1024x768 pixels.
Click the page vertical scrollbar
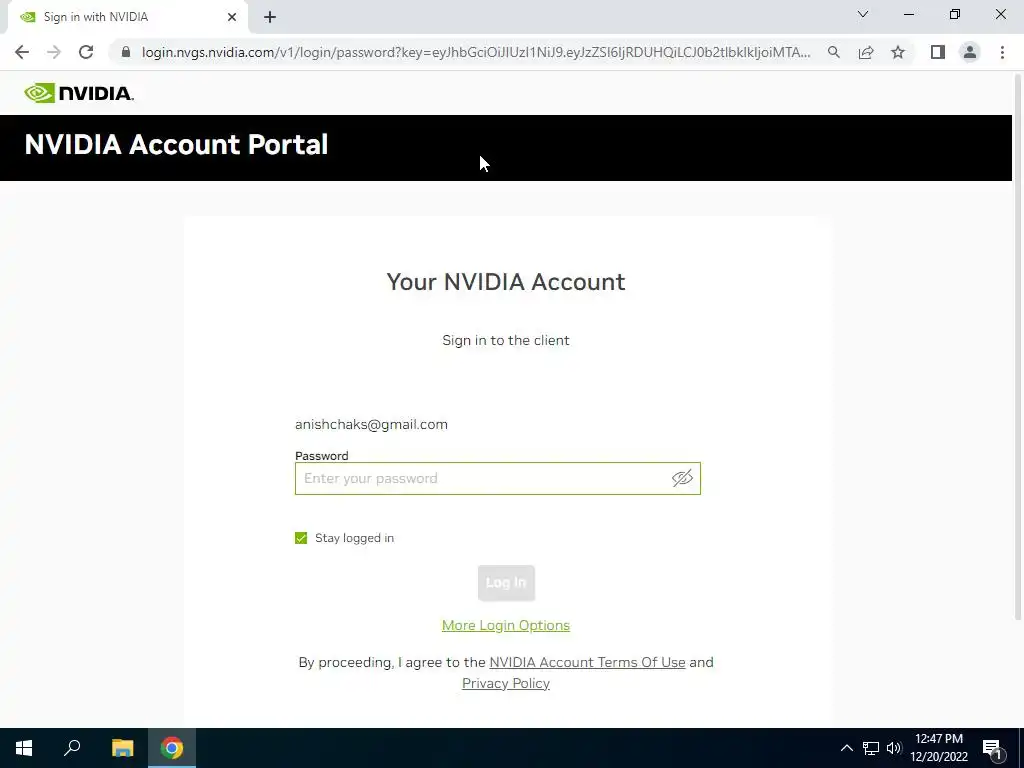pos(1018,346)
